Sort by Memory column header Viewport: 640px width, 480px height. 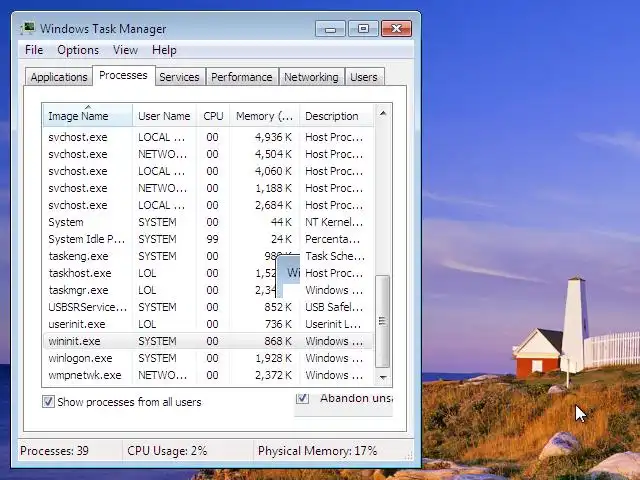click(264, 116)
